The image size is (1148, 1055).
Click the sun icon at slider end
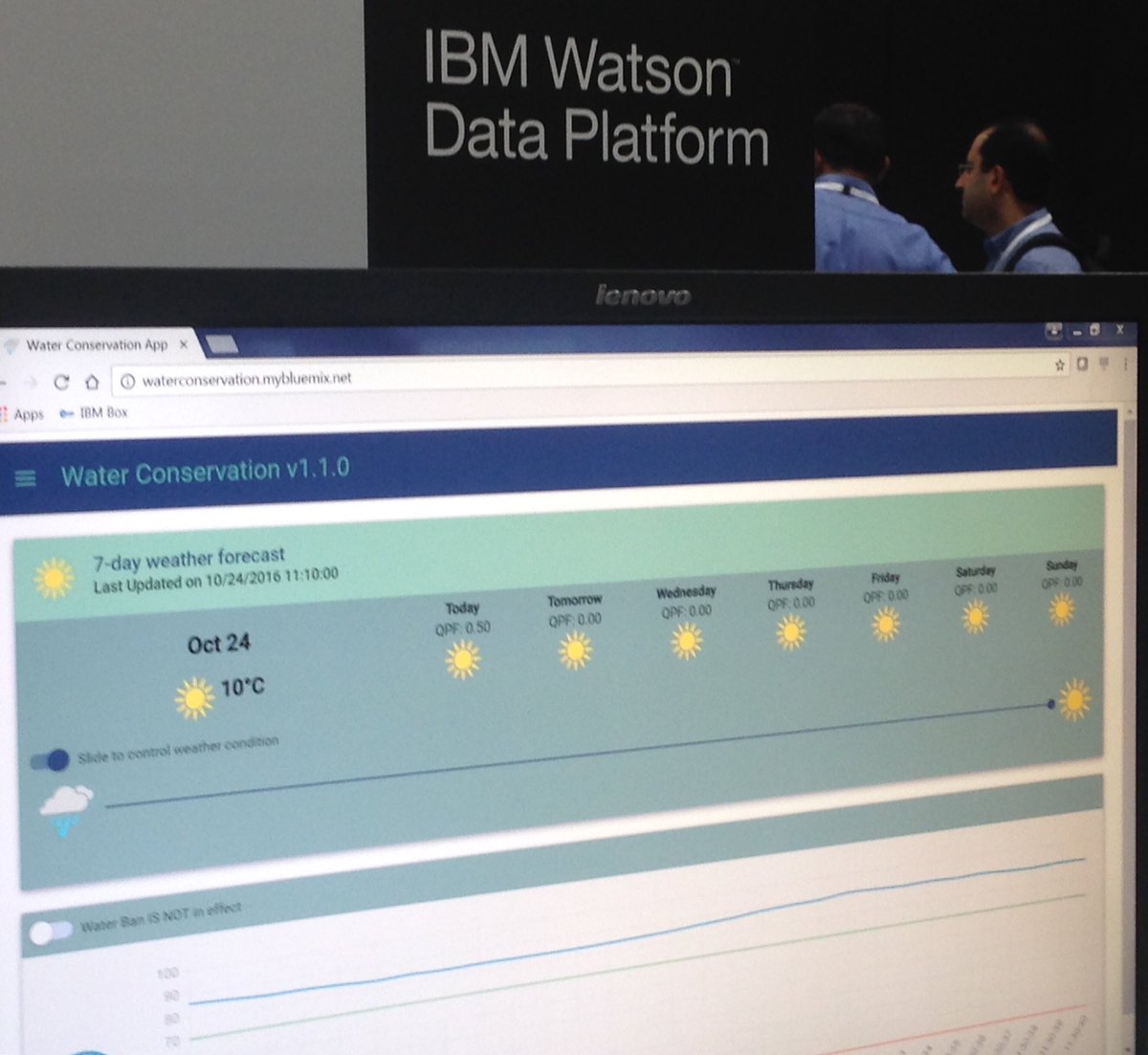coord(1075,699)
